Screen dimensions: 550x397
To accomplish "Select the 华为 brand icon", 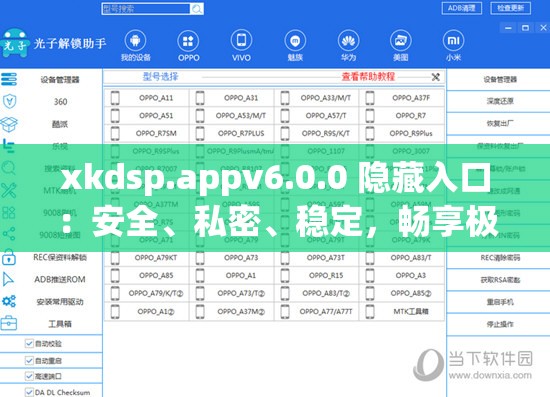I will coord(348,41).
